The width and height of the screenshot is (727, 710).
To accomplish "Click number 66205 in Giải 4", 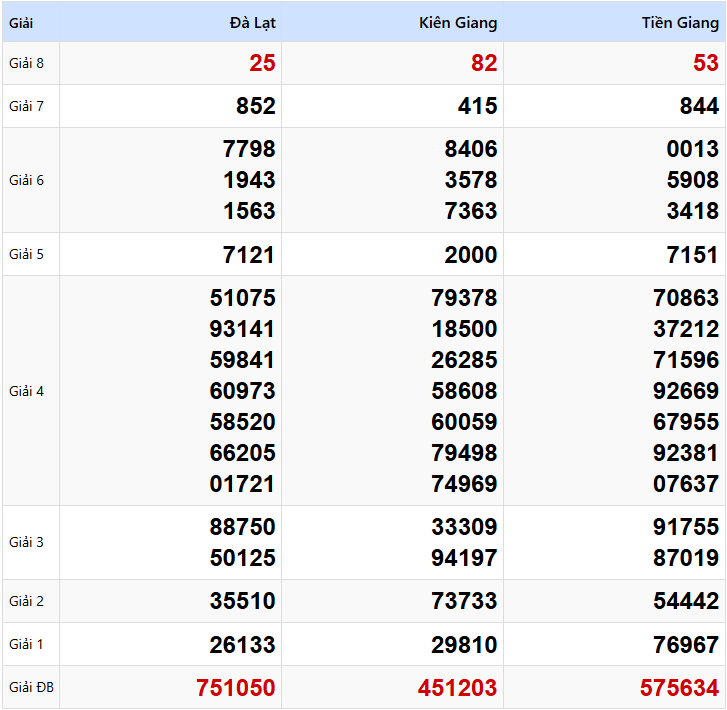I will (242, 453).
